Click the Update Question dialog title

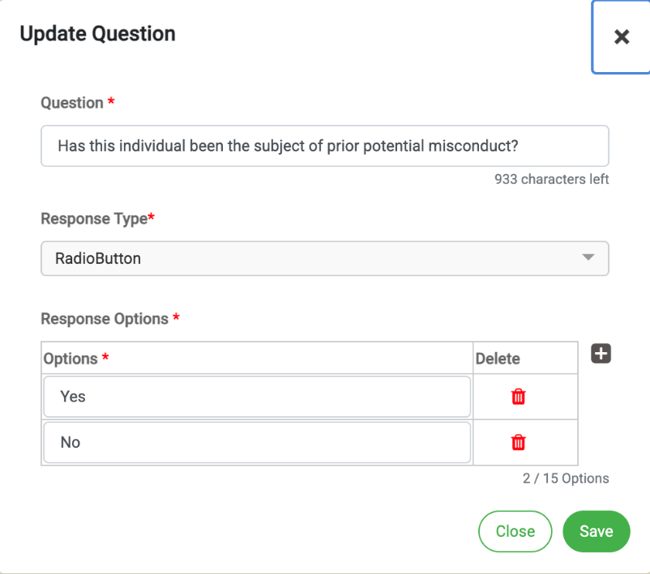tap(97, 34)
